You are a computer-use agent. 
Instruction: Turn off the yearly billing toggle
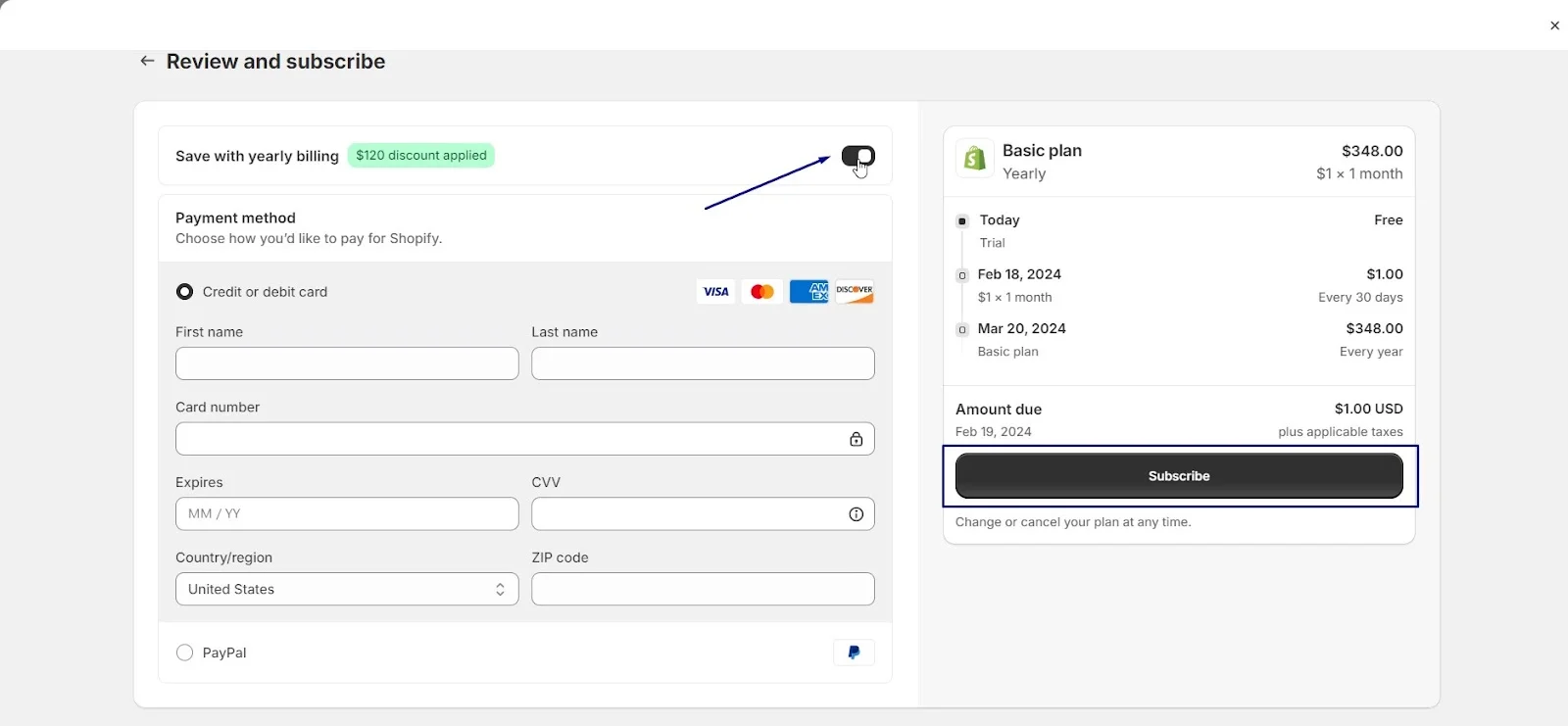(858, 156)
